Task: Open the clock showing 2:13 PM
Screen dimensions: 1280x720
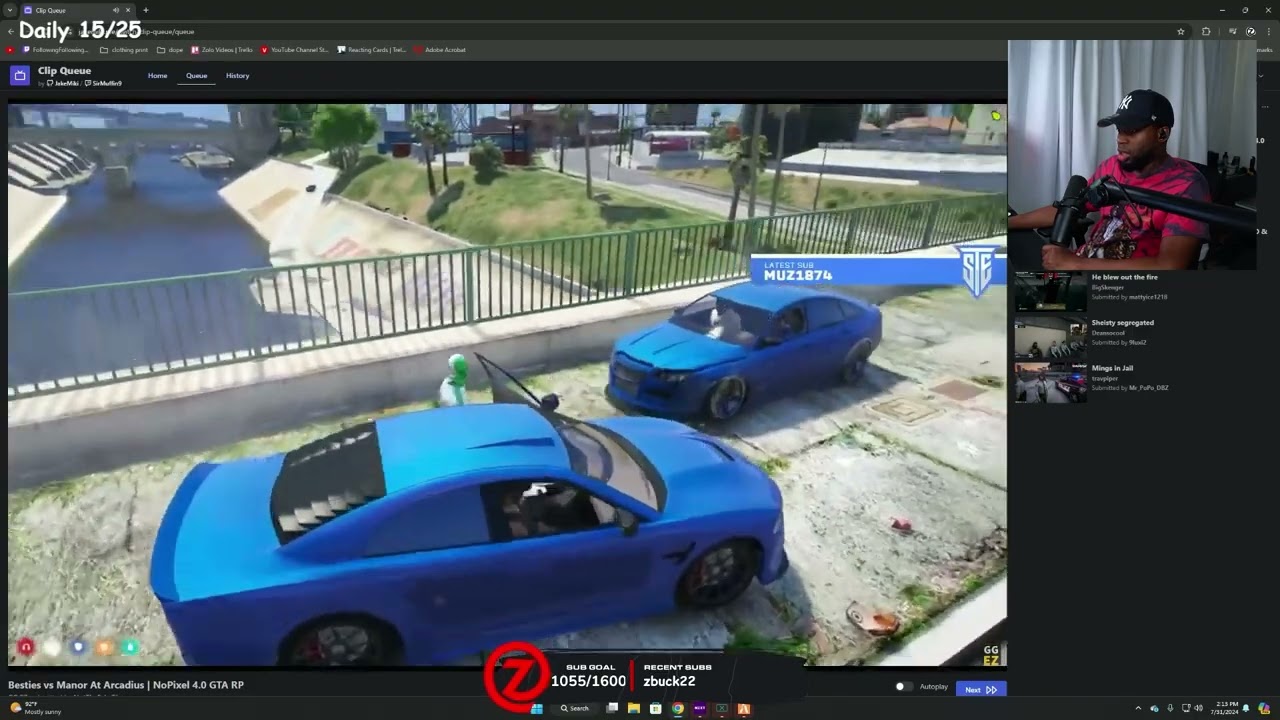Action: point(1227,708)
